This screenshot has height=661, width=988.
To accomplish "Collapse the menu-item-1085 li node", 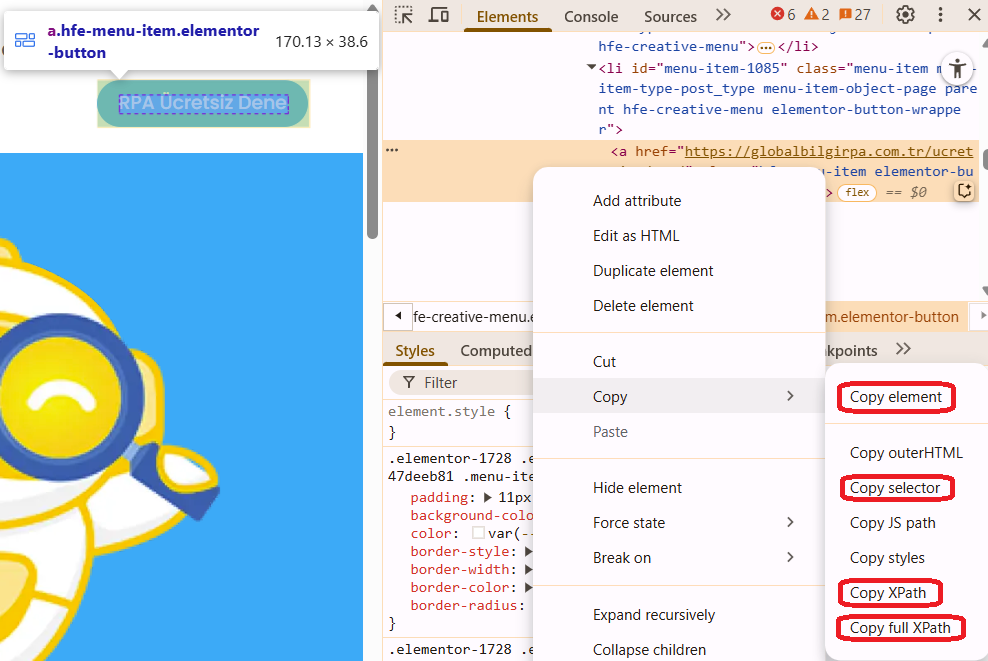I will (591, 68).
